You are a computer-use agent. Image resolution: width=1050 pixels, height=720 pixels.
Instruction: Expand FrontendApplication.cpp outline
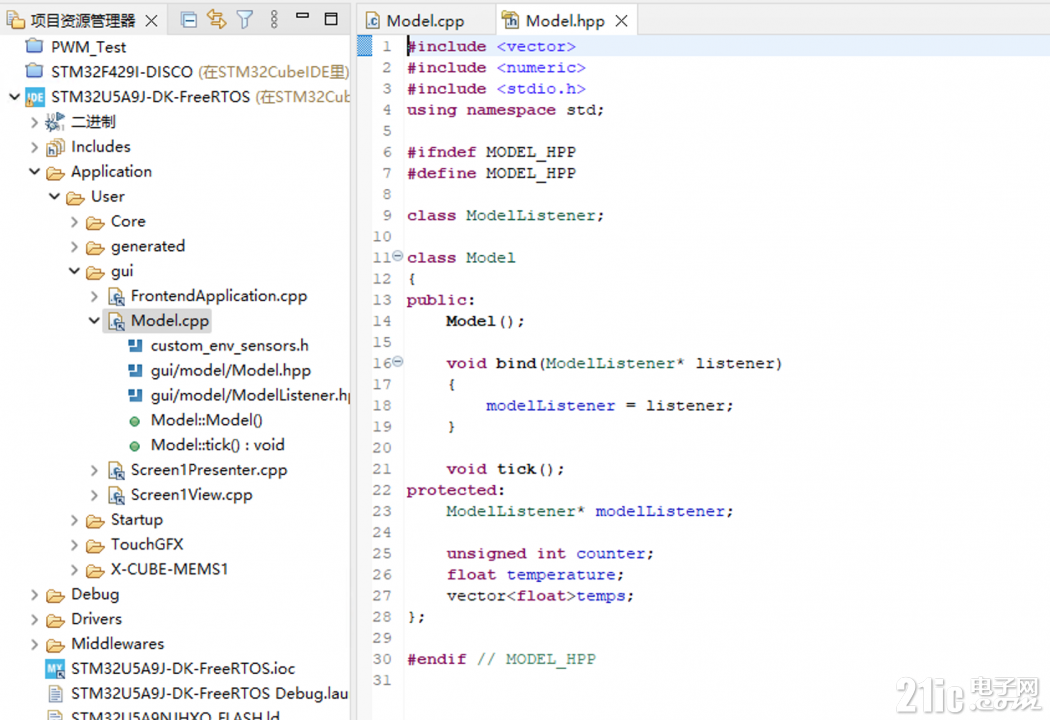pos(94,295)
